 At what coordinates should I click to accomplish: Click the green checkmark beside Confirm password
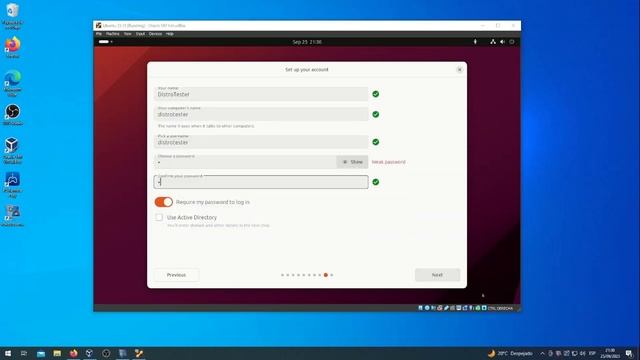pos(376,182)
